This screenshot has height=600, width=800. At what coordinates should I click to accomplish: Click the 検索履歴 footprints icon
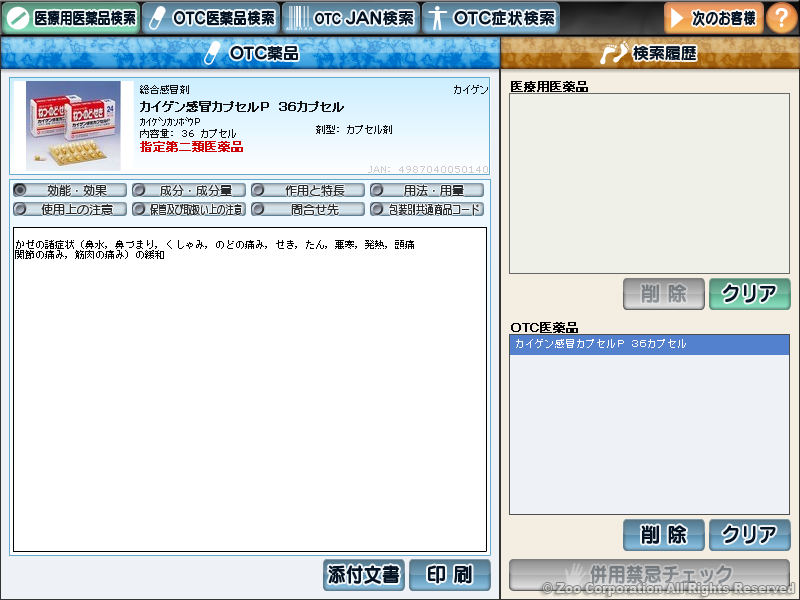614,53
